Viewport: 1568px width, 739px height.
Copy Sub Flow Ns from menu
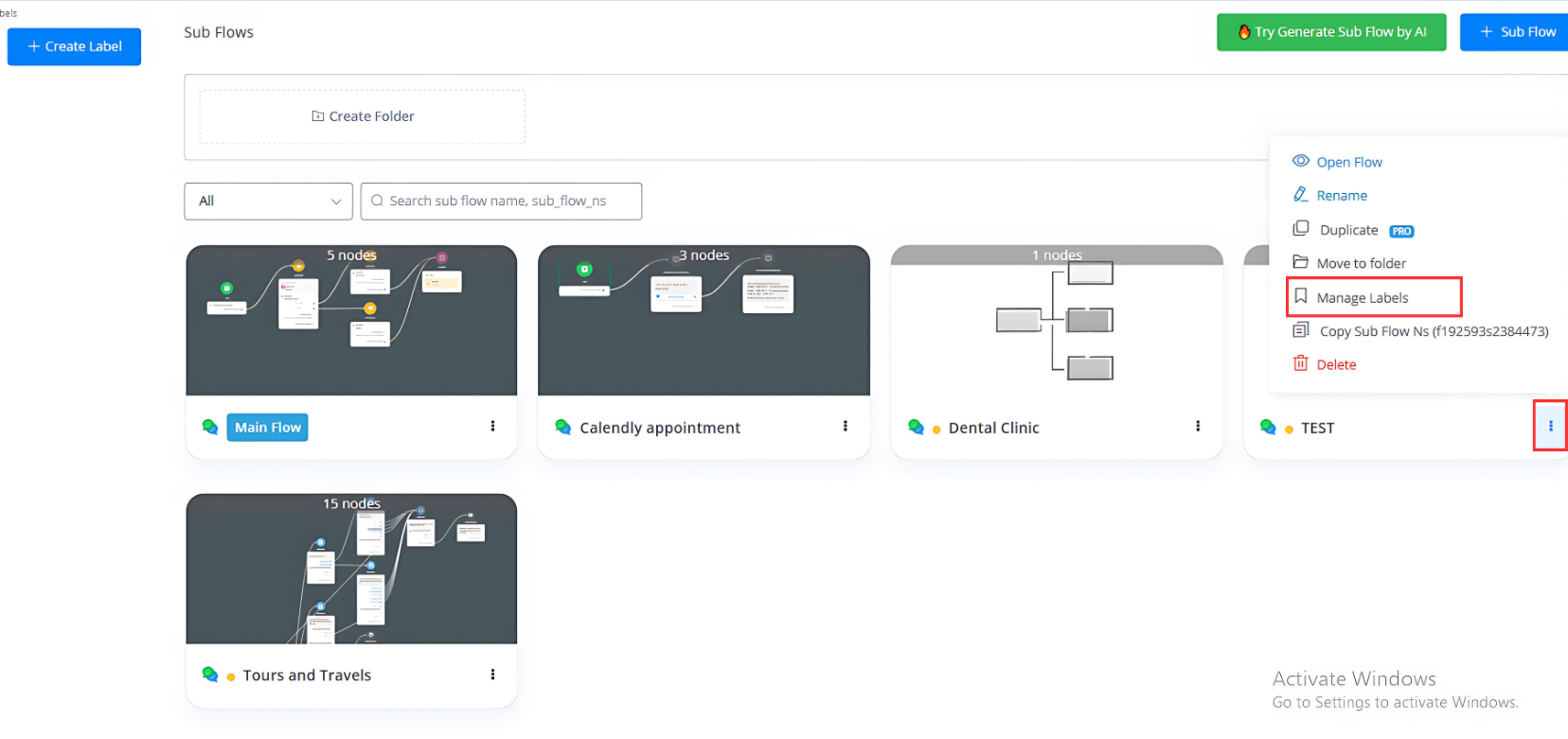click(x=1433, y=332)
